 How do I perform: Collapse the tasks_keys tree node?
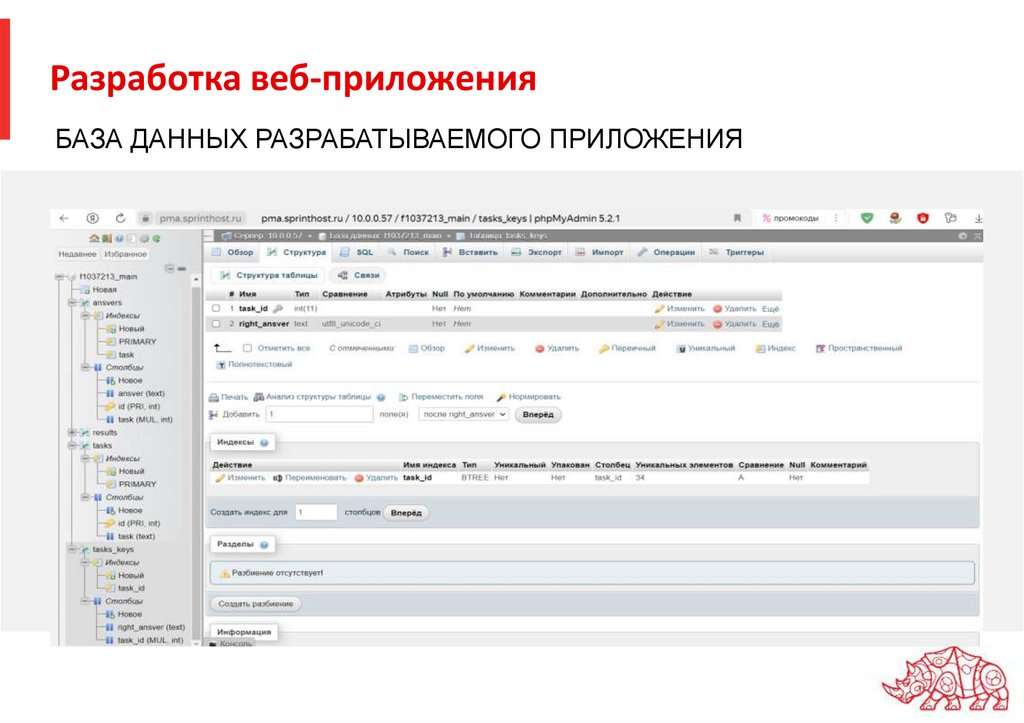click(71, 549)
